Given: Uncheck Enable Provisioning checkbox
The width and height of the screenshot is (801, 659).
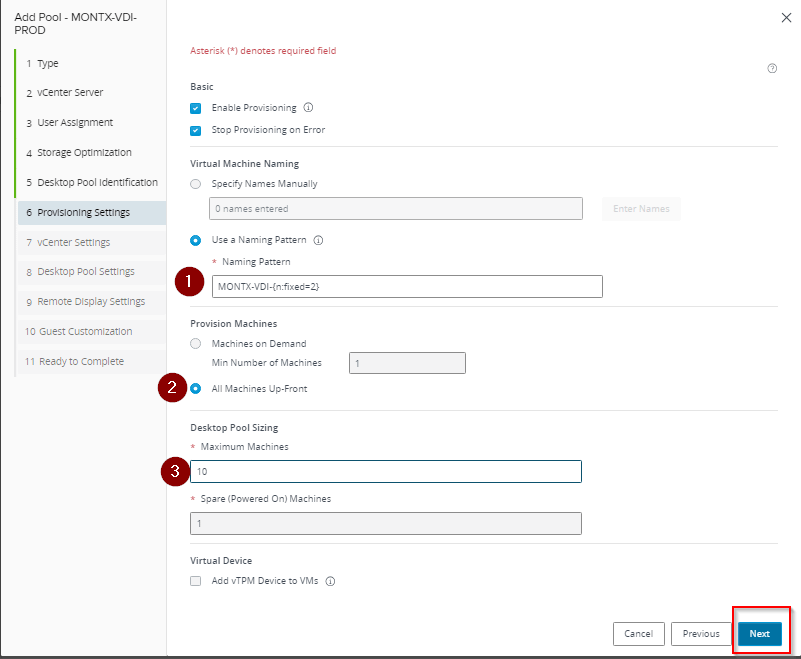Looking at the screenshot, I should pyautogui.click(x=196, y=108).
